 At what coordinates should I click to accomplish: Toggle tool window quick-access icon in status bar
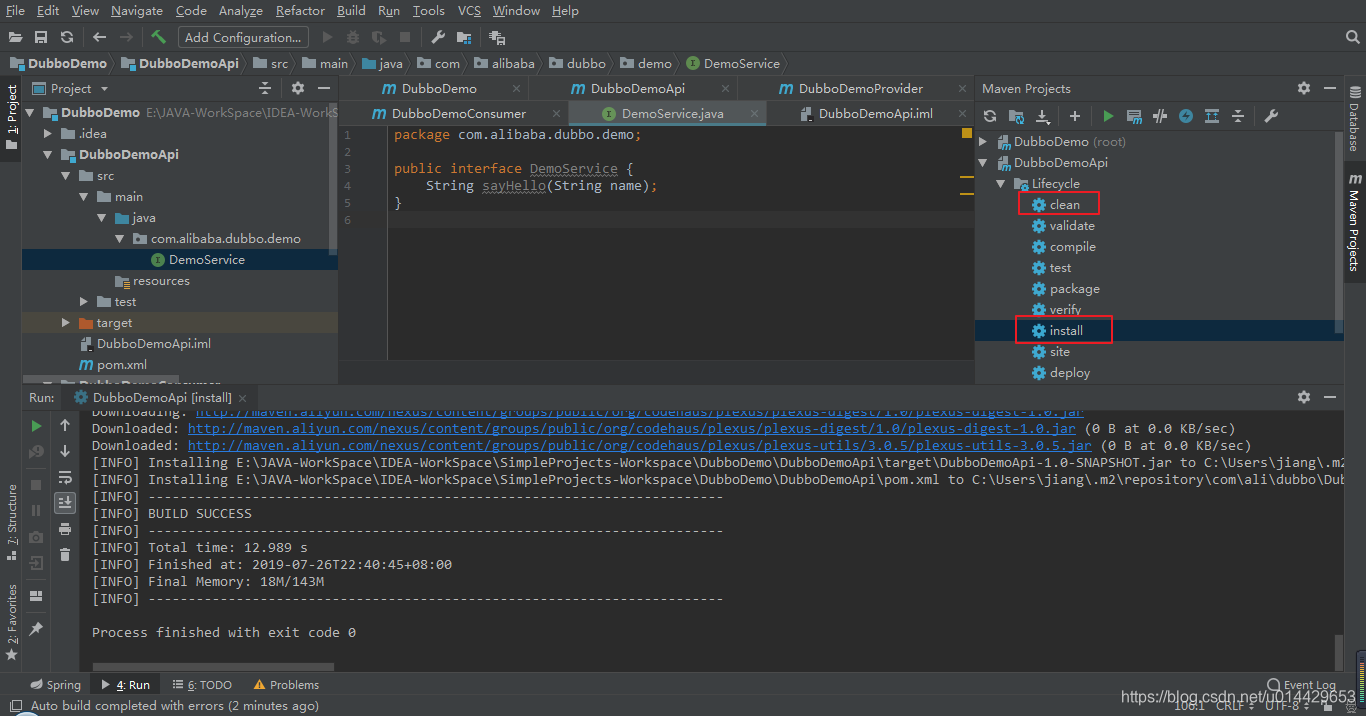point(15,706)
